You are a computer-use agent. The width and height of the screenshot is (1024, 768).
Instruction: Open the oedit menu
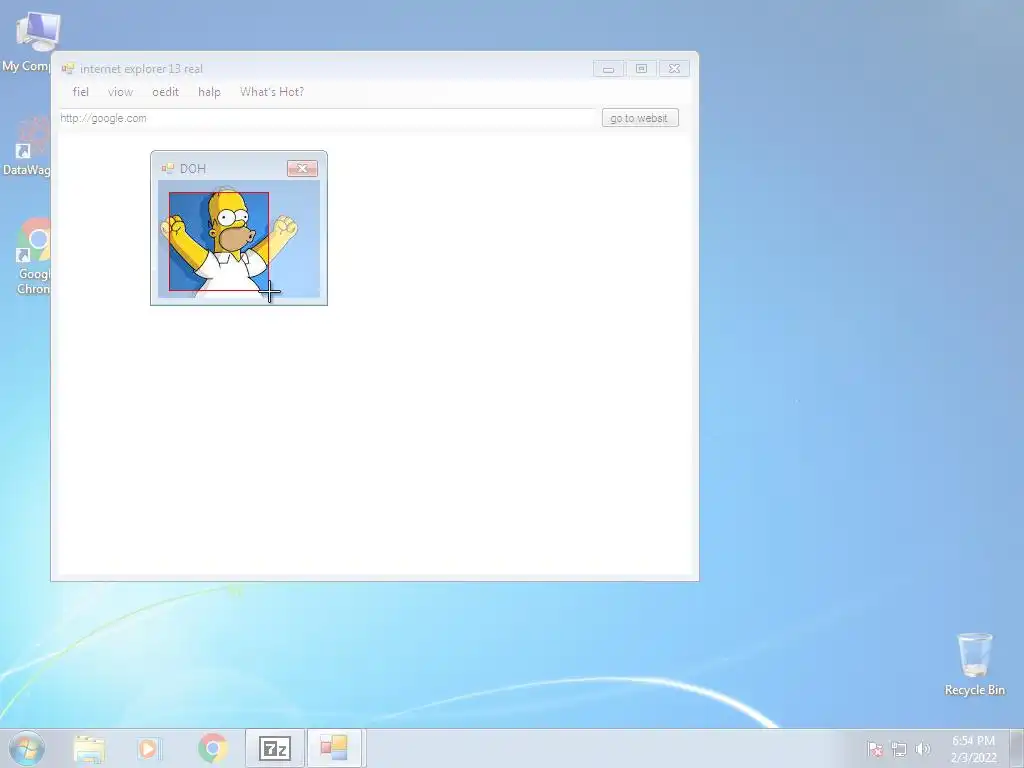click(x=165, y=92)
